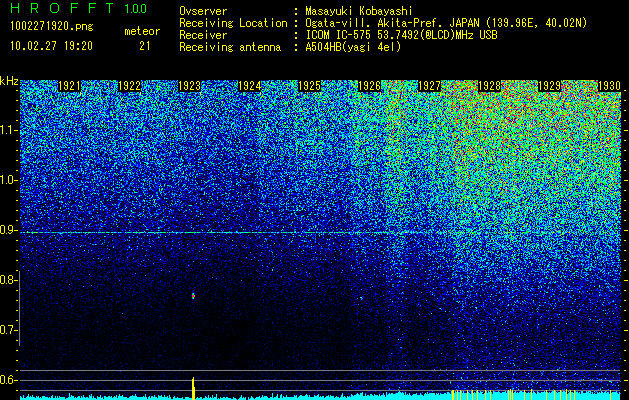This screenshot has height=400, width=629.
Task: Click the 1.1 kHz axis tick label
Action: (7, 130)
